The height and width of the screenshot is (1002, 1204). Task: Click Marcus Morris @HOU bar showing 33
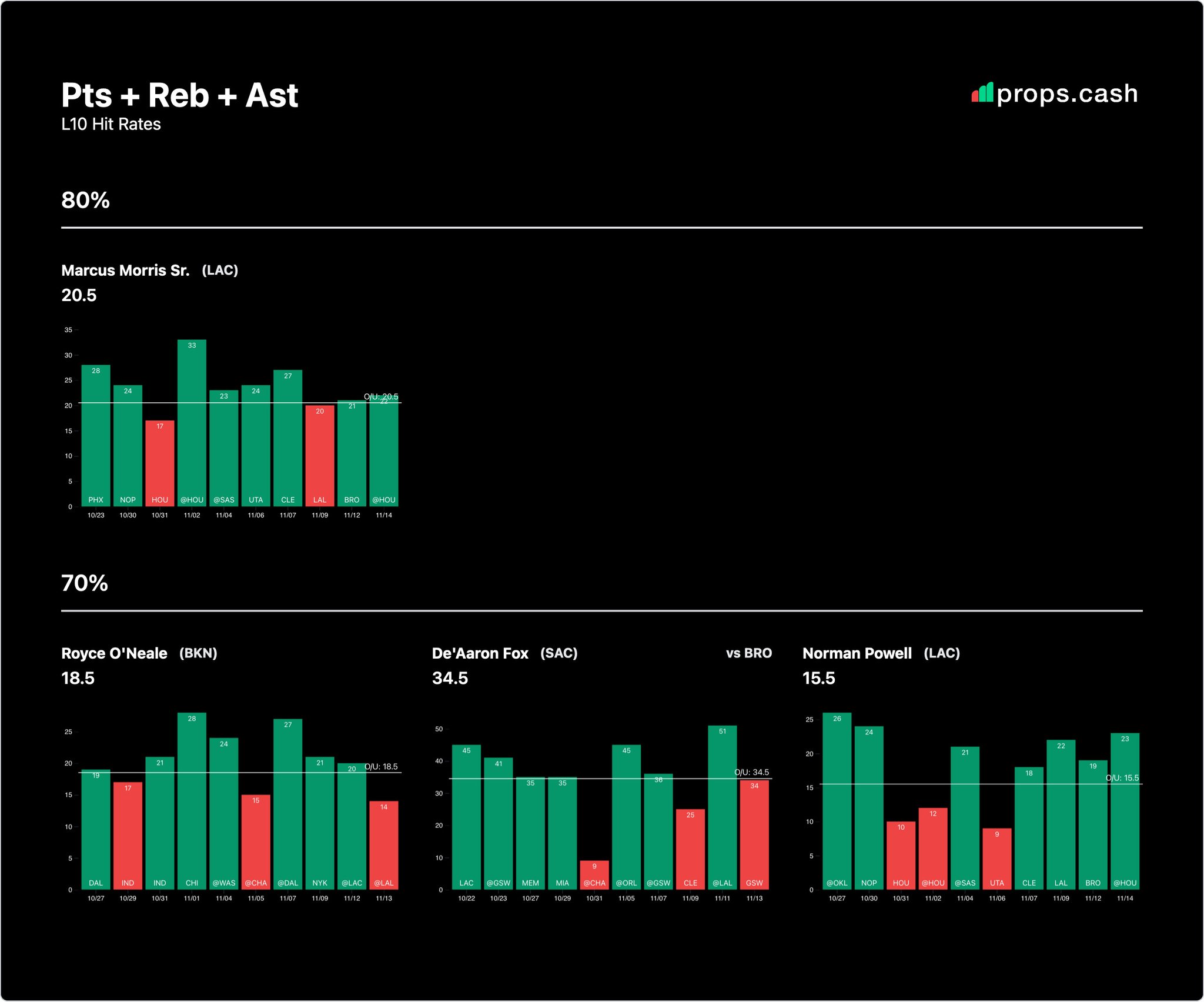pyautogui.click(x=192, y=423)
